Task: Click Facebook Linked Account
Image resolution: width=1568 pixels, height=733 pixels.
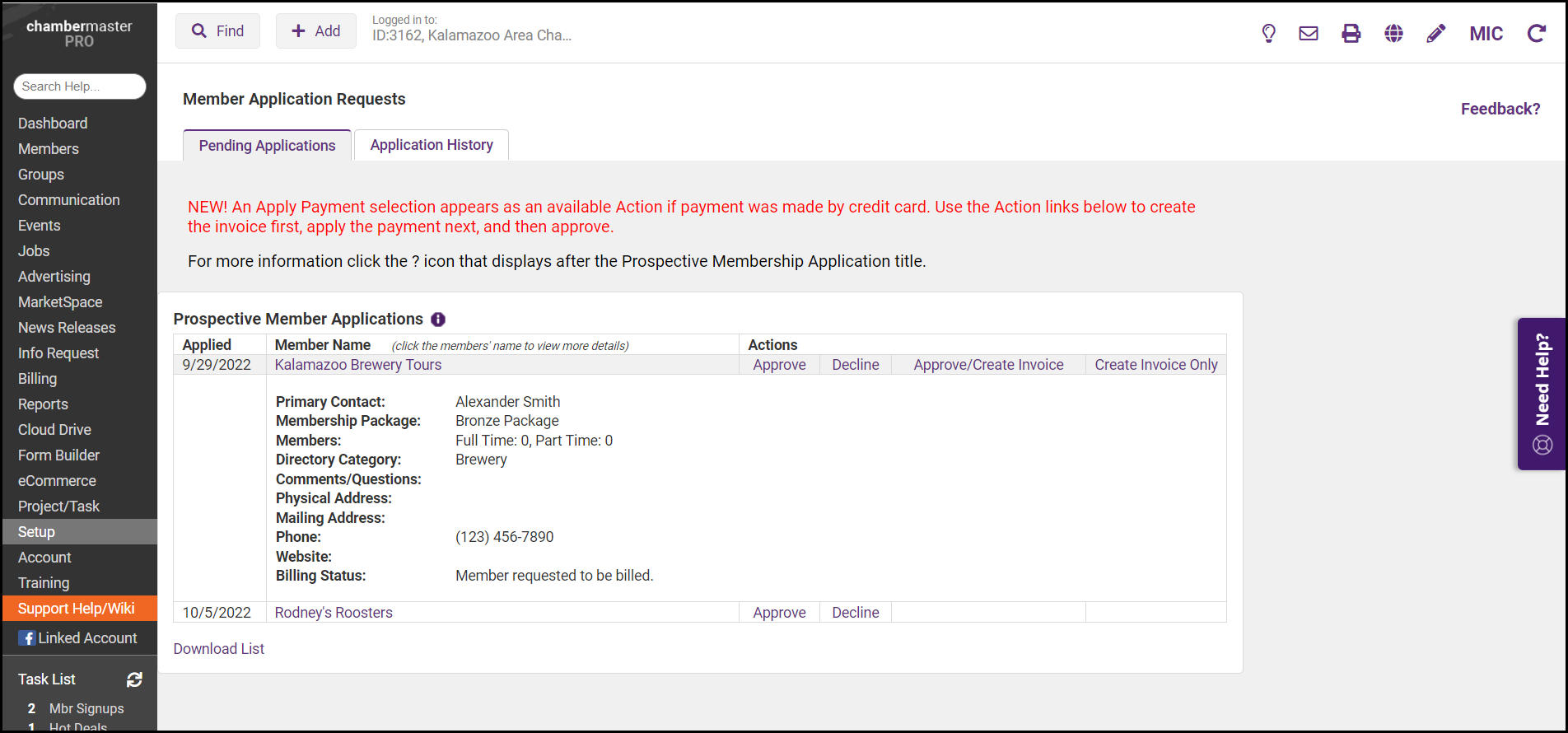Action: [x=78, y=638]
